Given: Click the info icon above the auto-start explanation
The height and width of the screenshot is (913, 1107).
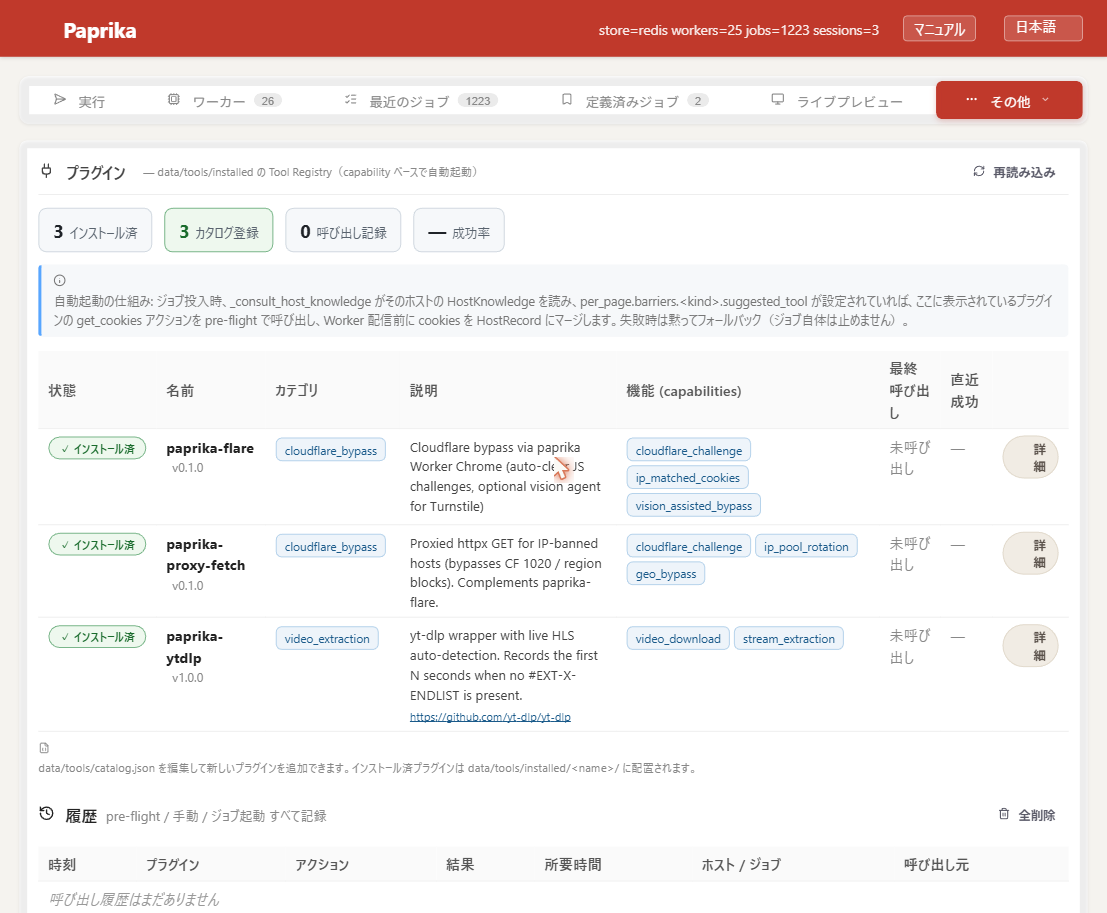Looking at the screenshot, I should coord(60,280).
